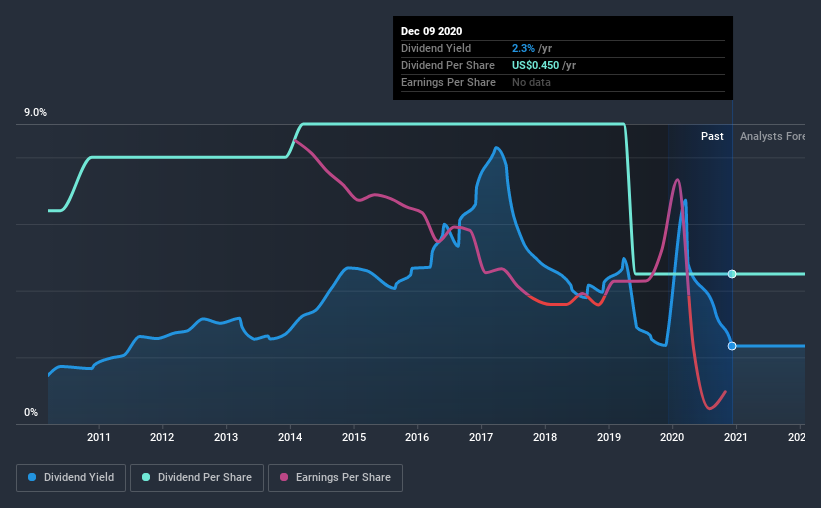Click the Analysts Forecast region label
The image size is (821, 508).
coord(772,136)
